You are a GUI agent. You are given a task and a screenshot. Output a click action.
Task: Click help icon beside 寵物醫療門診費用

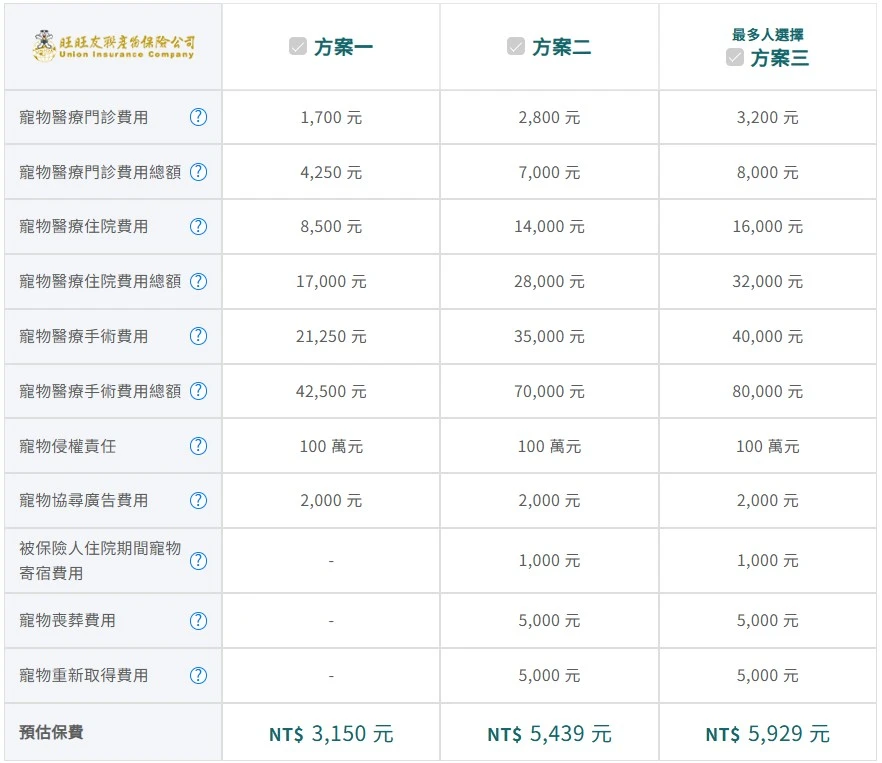(198, 117)
